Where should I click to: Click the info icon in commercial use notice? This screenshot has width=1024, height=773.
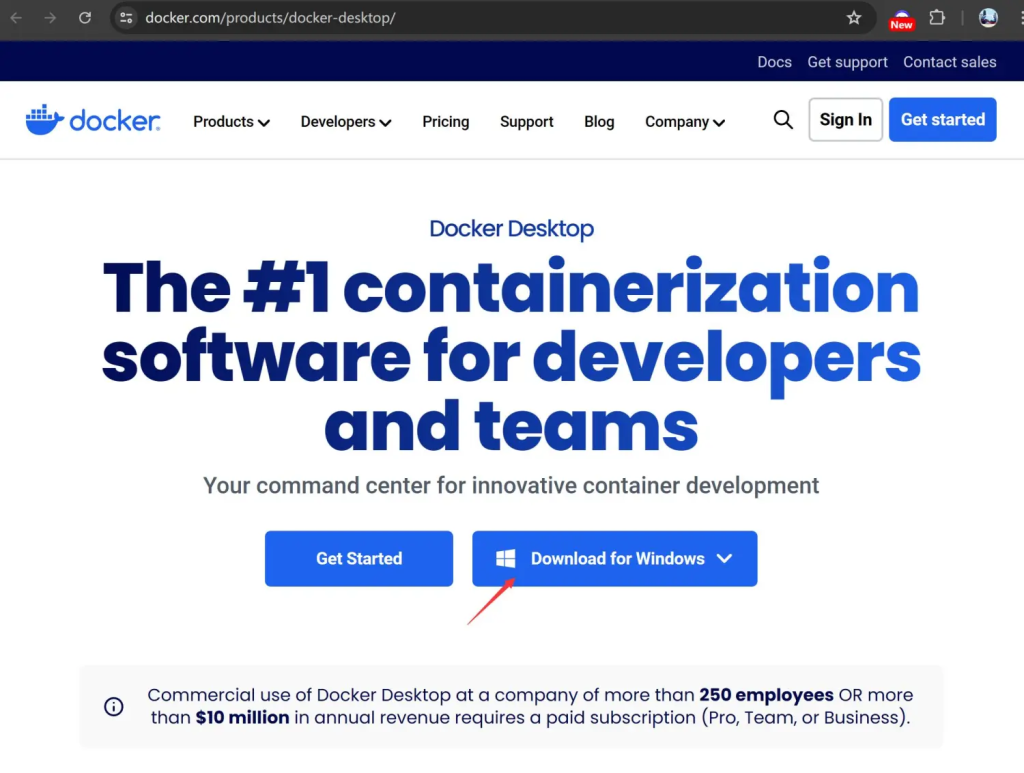(114, 706)
